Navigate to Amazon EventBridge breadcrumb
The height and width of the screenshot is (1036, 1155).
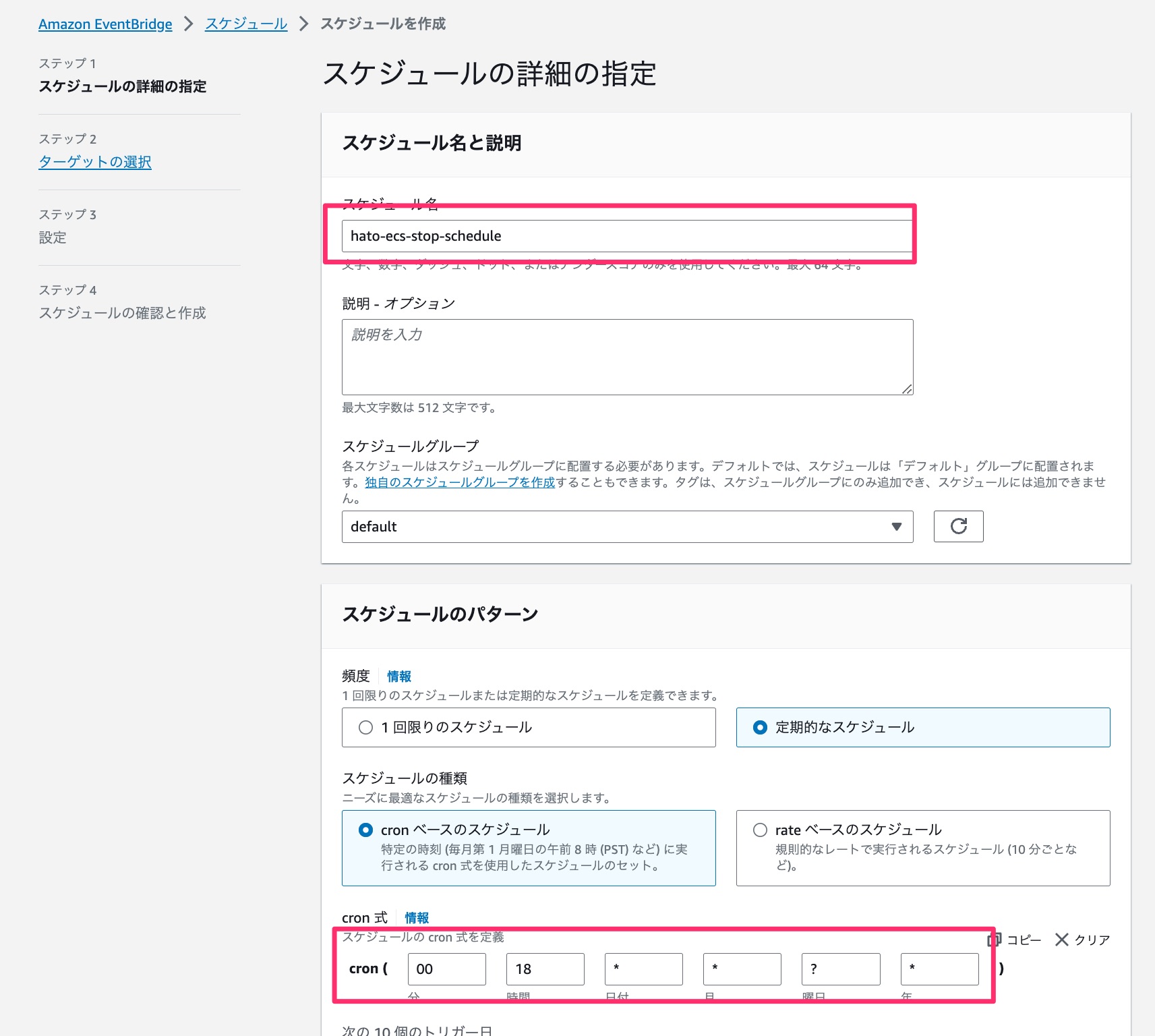105,23
